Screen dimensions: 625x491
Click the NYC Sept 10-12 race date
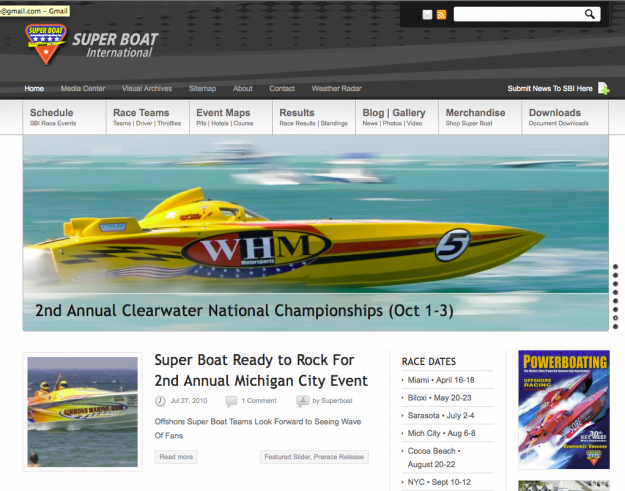tap(439, 482)
